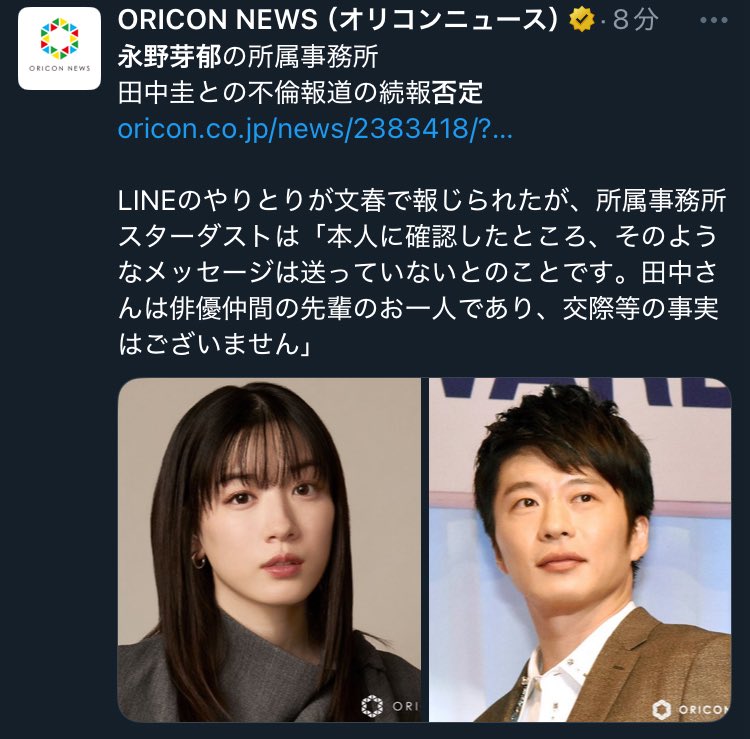Open the right photo of the man
Screen dimensions: 750x739
[x=580, y=550]
